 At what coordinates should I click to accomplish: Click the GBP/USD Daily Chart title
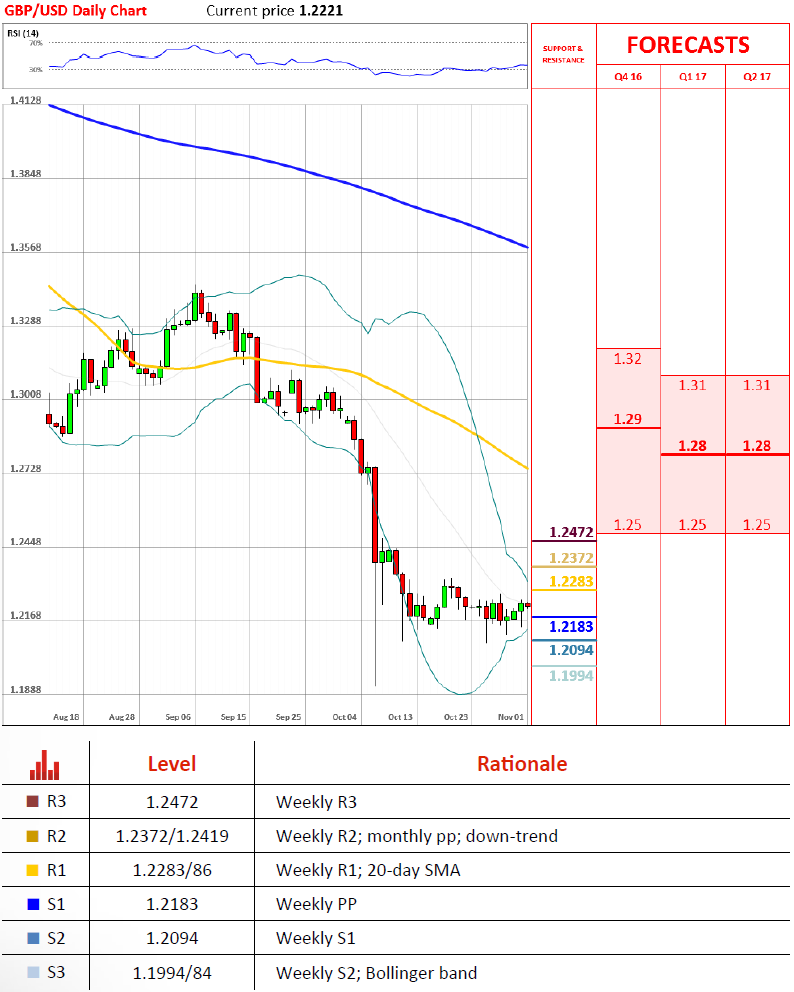click(75, 11)
